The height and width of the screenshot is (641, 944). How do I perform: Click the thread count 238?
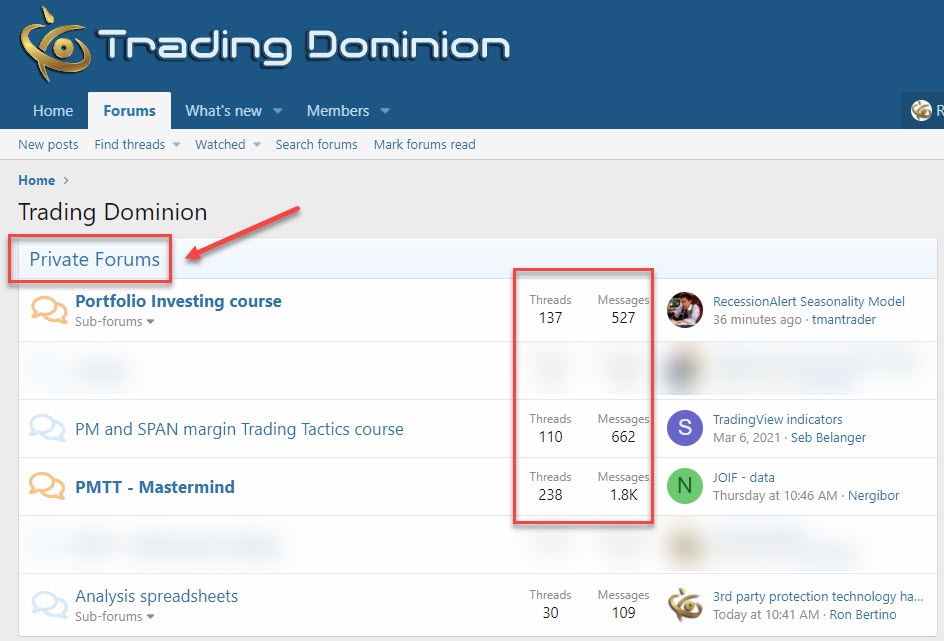[550, 495]
